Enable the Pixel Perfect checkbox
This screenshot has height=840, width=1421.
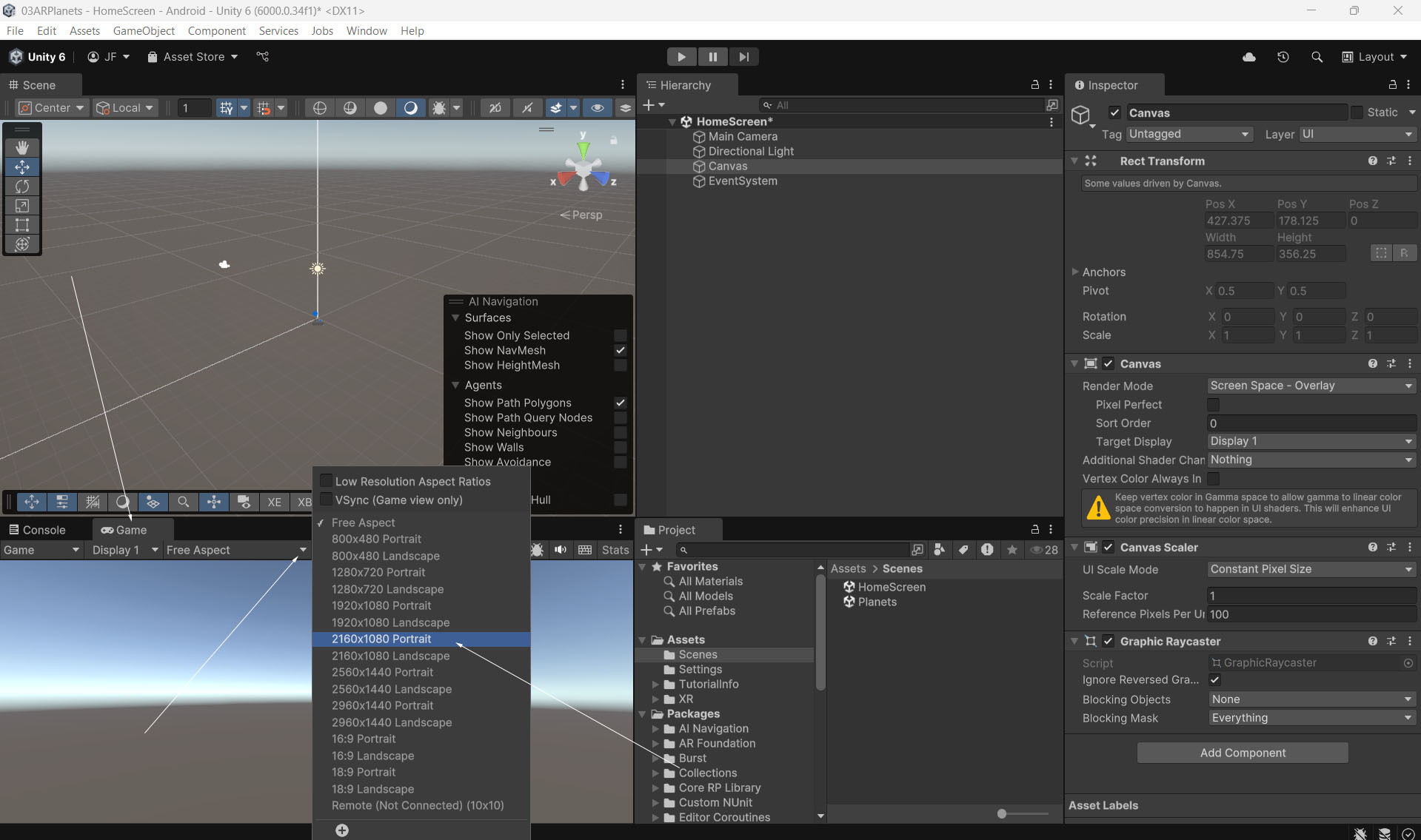coord(1213,405)
